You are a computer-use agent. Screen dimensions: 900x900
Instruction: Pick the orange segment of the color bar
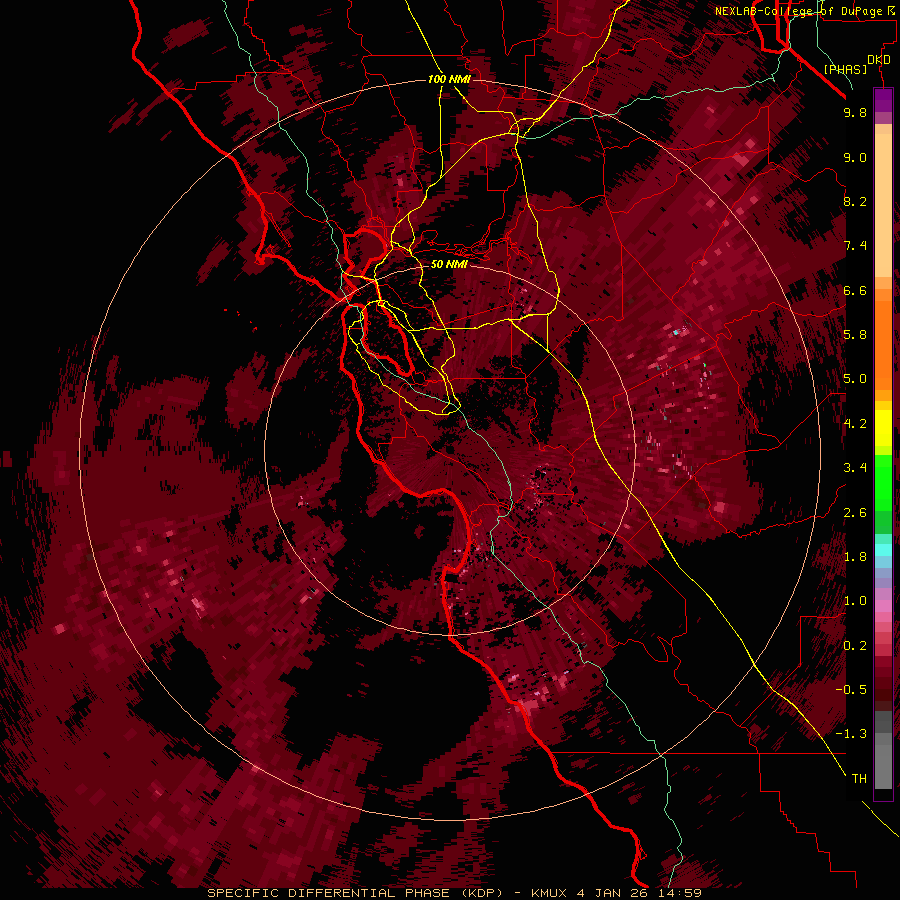(883, 345)
